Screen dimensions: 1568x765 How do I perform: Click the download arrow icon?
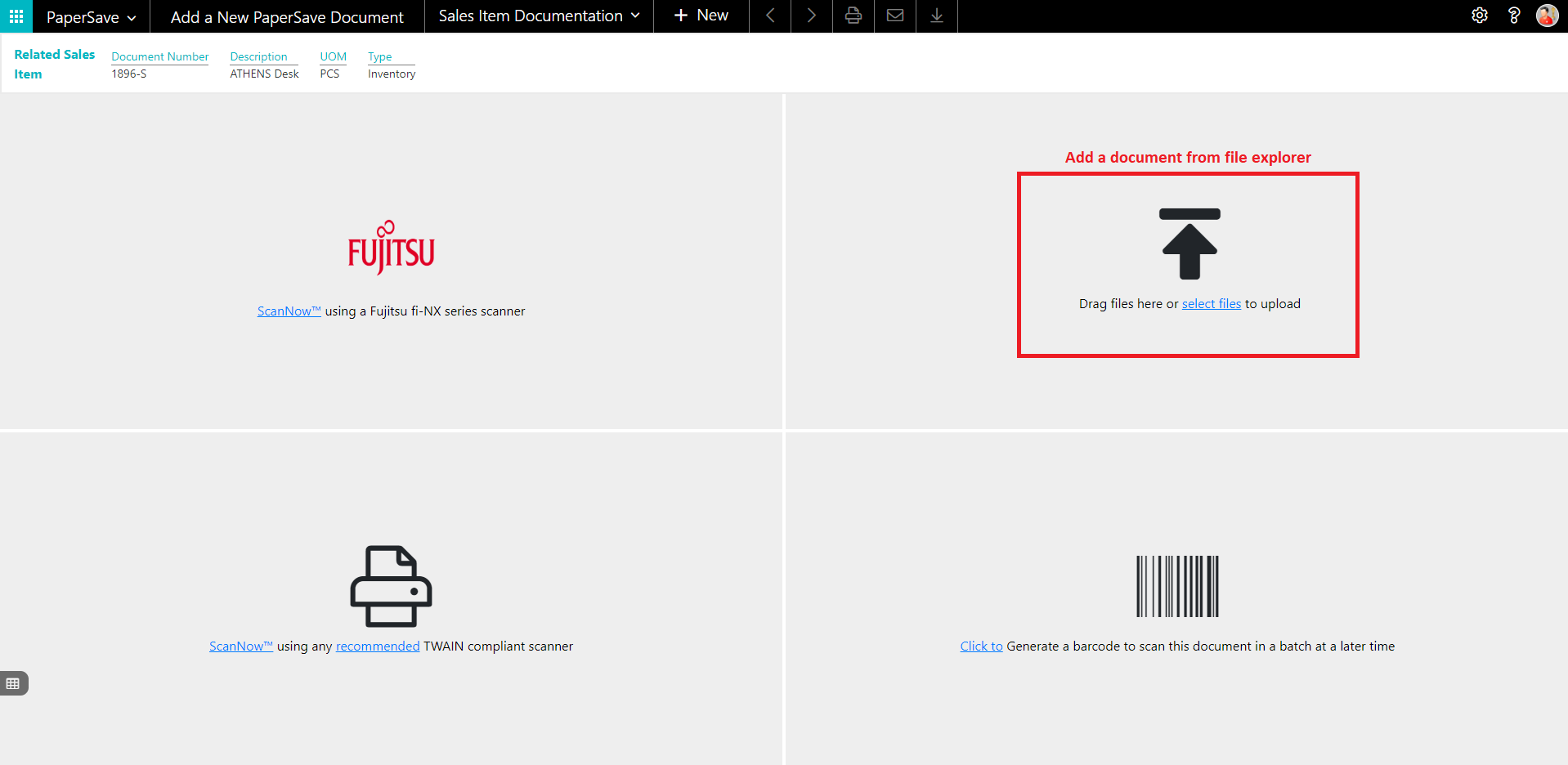click(937, 16)
